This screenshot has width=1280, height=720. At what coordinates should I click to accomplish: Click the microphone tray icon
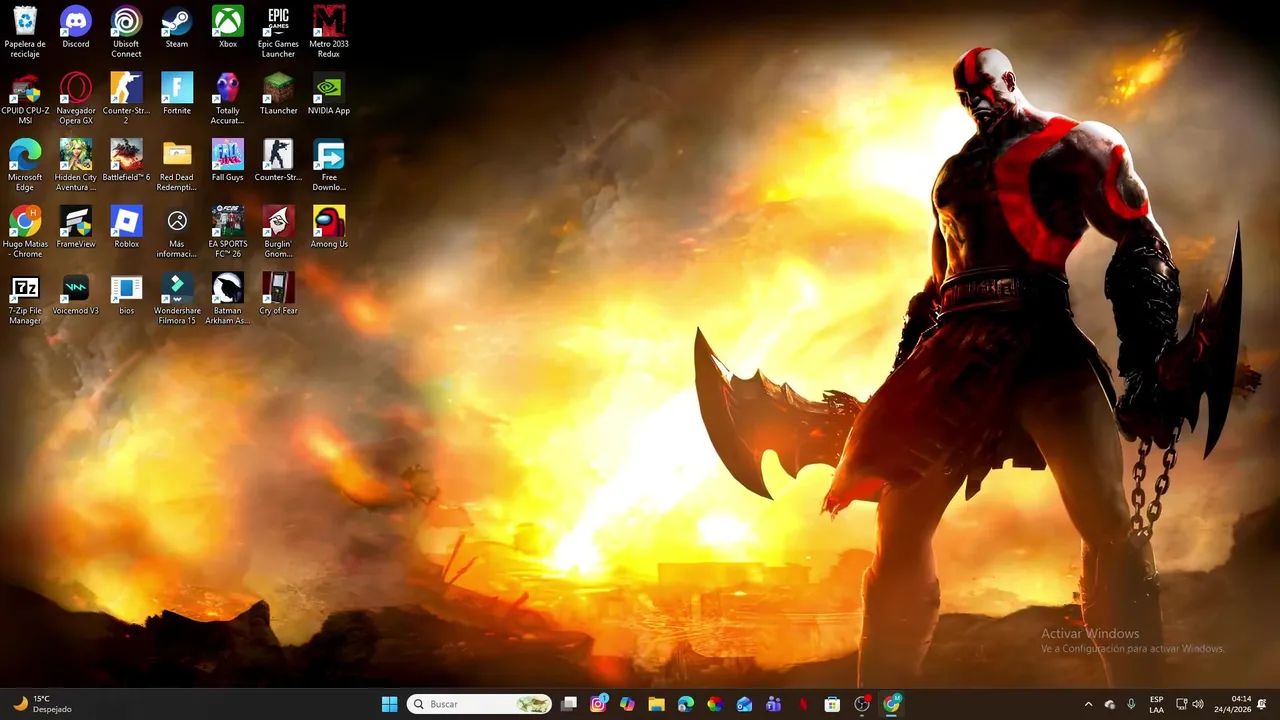[x=1131, y=704]
